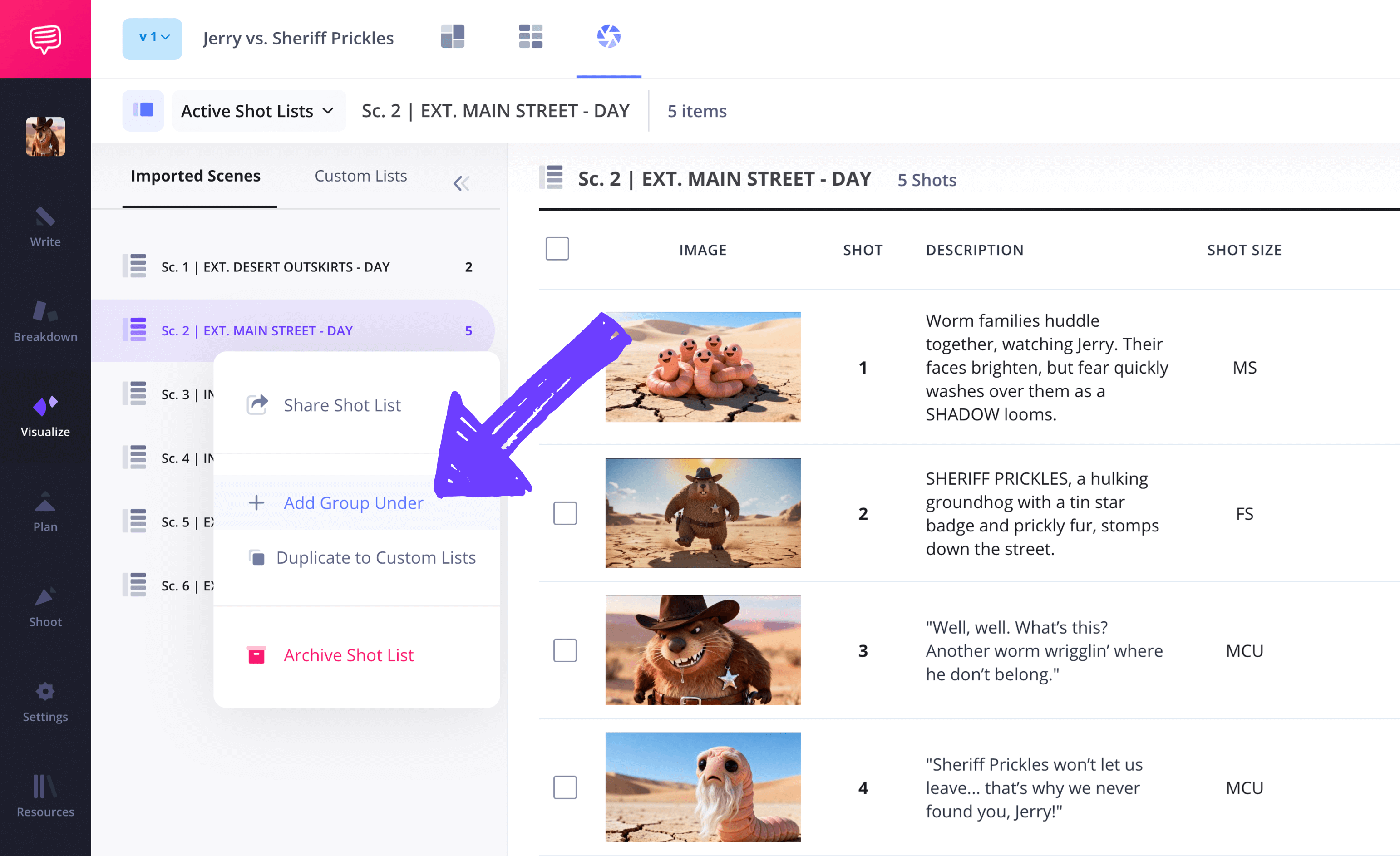Expand the Active Shot Lists dropdown
The width and height of the screenshot is (1400, 856).
[x=258, y=111]
